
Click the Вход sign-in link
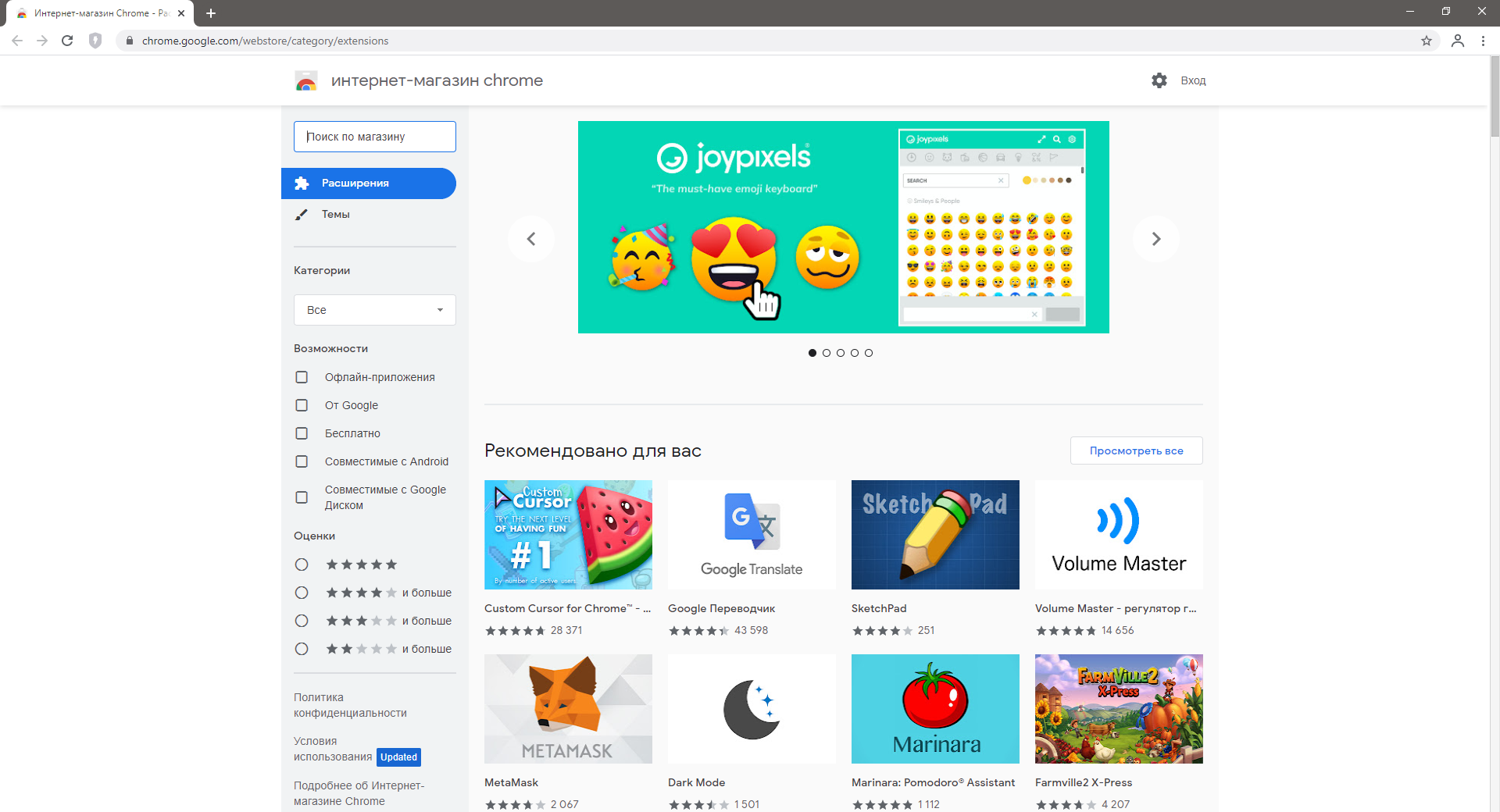click(x=1193, y=80)
